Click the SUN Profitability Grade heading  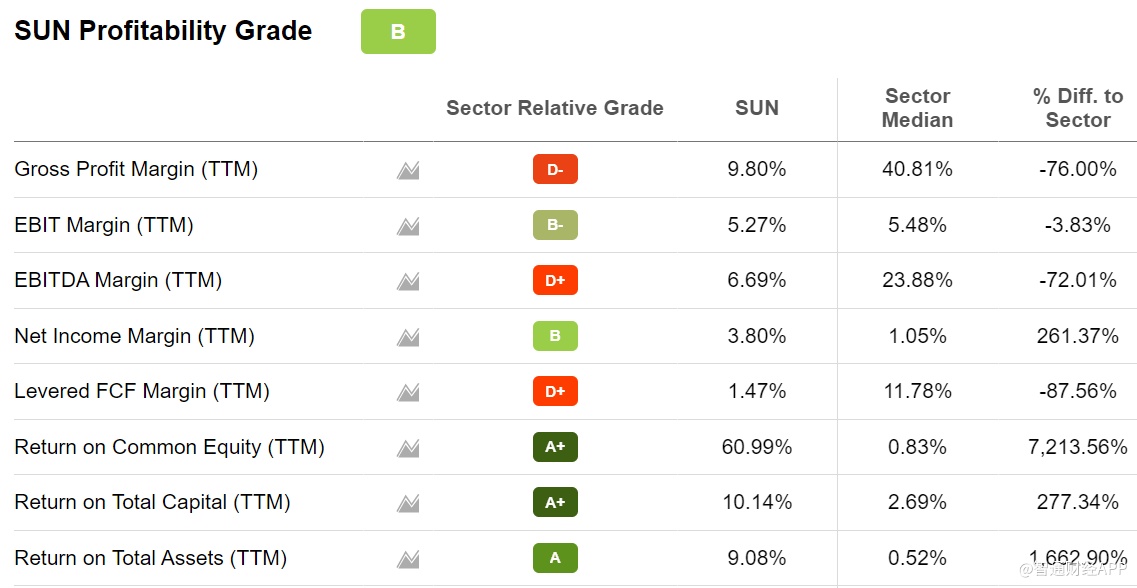click(x=163, y=31)
